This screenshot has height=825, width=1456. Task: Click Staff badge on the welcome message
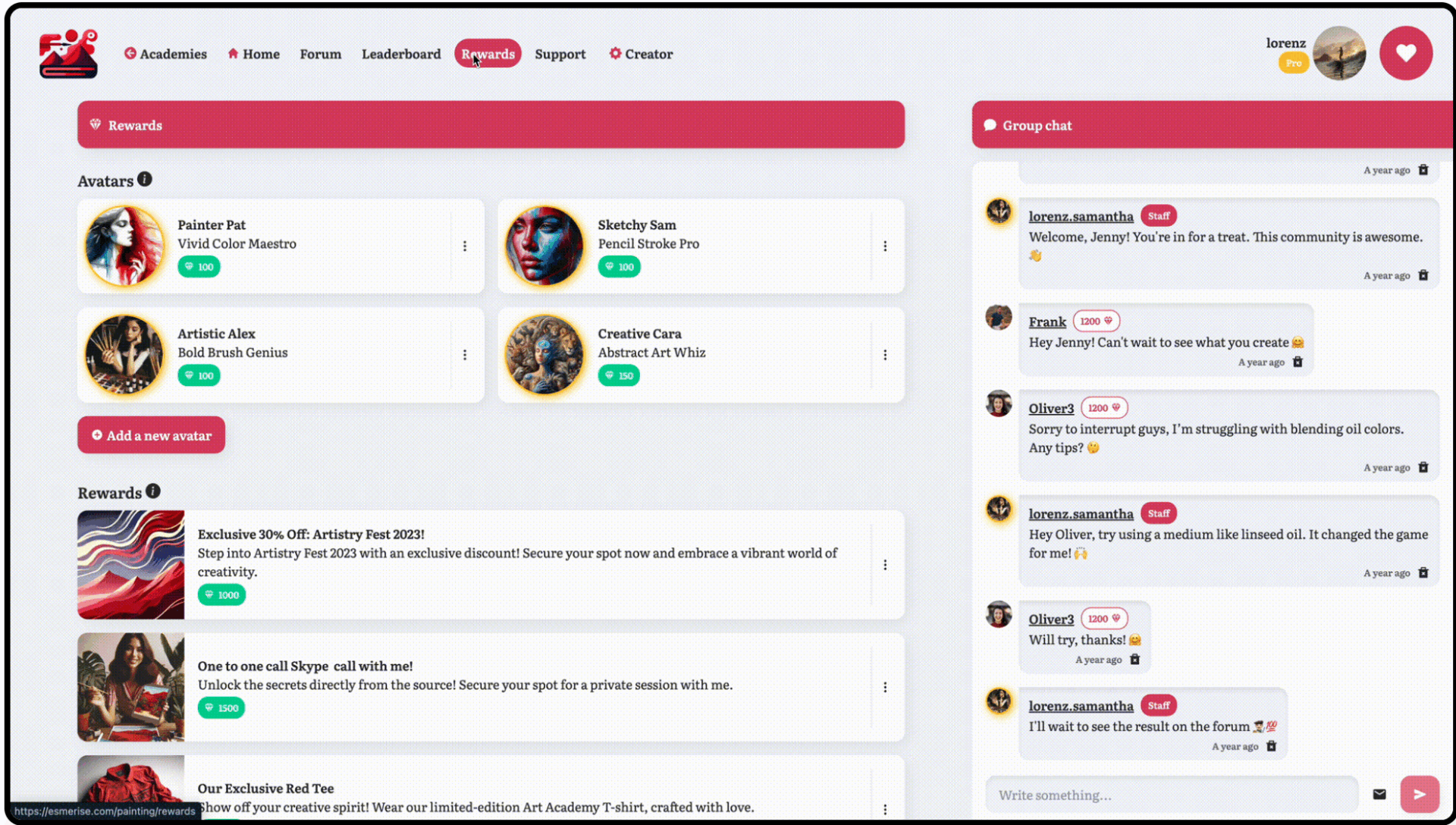coord(1158,216)
